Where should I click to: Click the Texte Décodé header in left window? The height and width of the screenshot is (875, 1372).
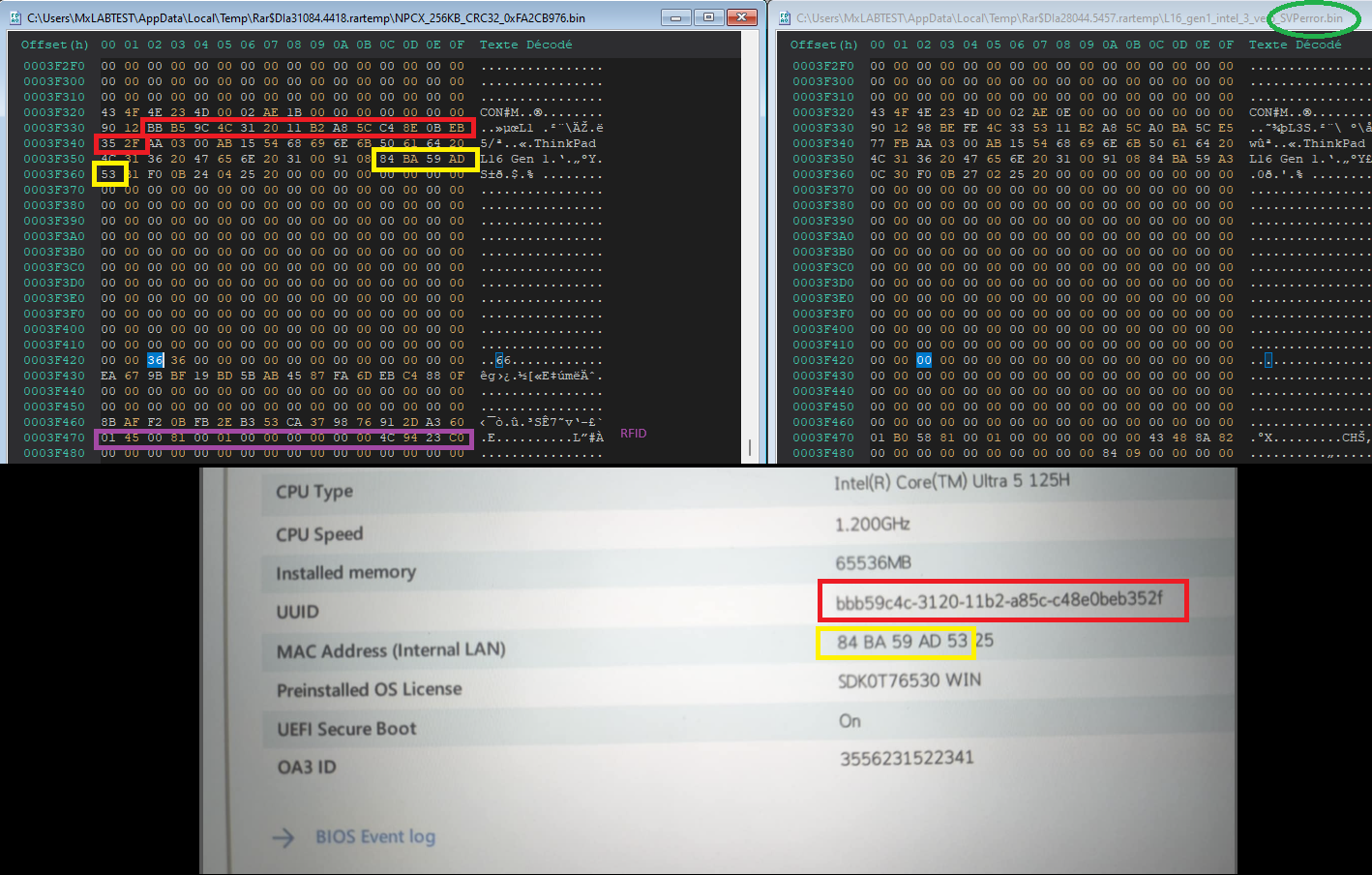pyautogui.click(x=525, y=45)
